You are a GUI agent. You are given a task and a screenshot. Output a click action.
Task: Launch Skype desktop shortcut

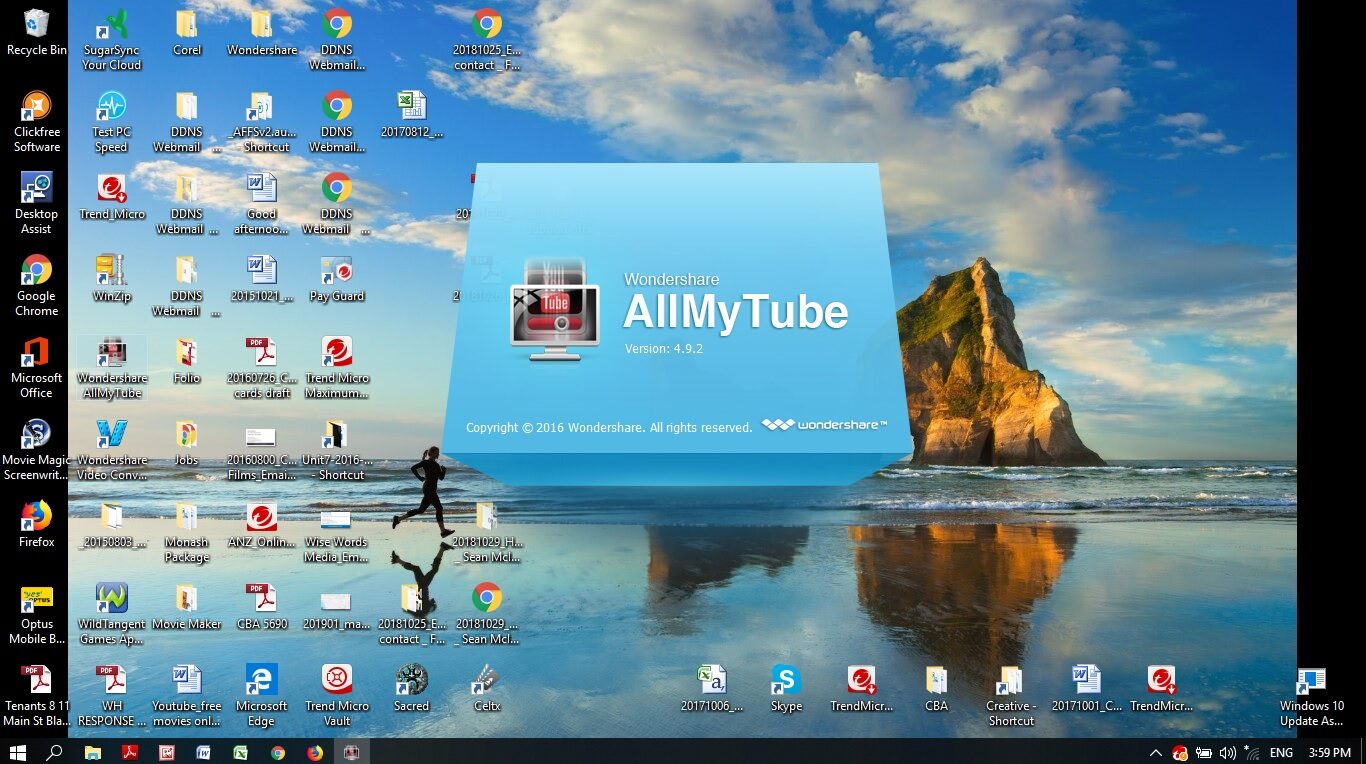(x=786, y=689)
